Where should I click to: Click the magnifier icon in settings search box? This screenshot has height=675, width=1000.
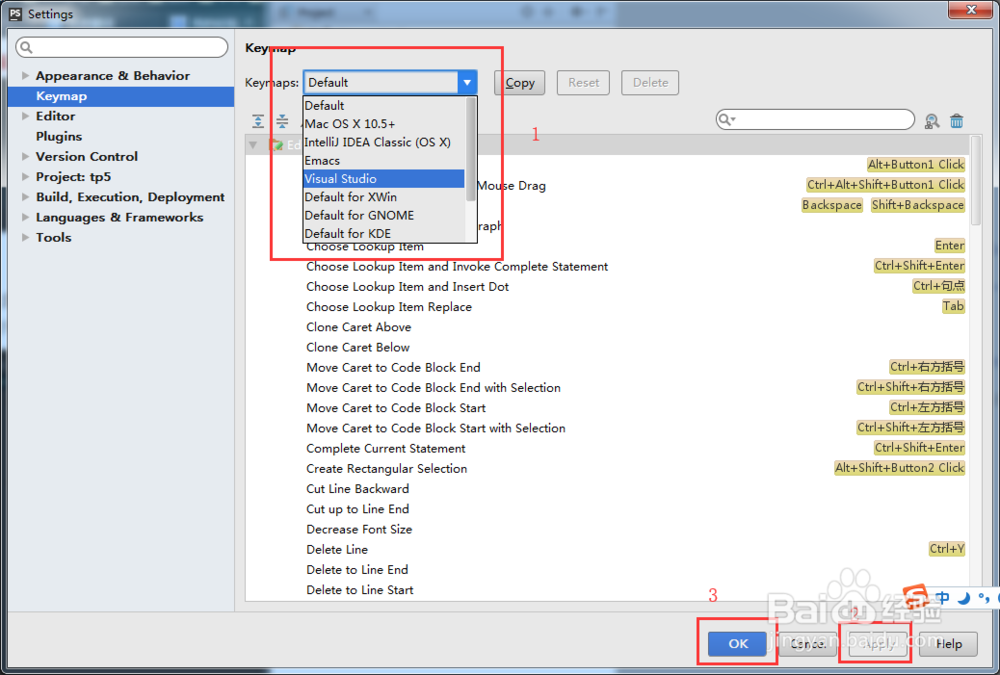(26, 47)
